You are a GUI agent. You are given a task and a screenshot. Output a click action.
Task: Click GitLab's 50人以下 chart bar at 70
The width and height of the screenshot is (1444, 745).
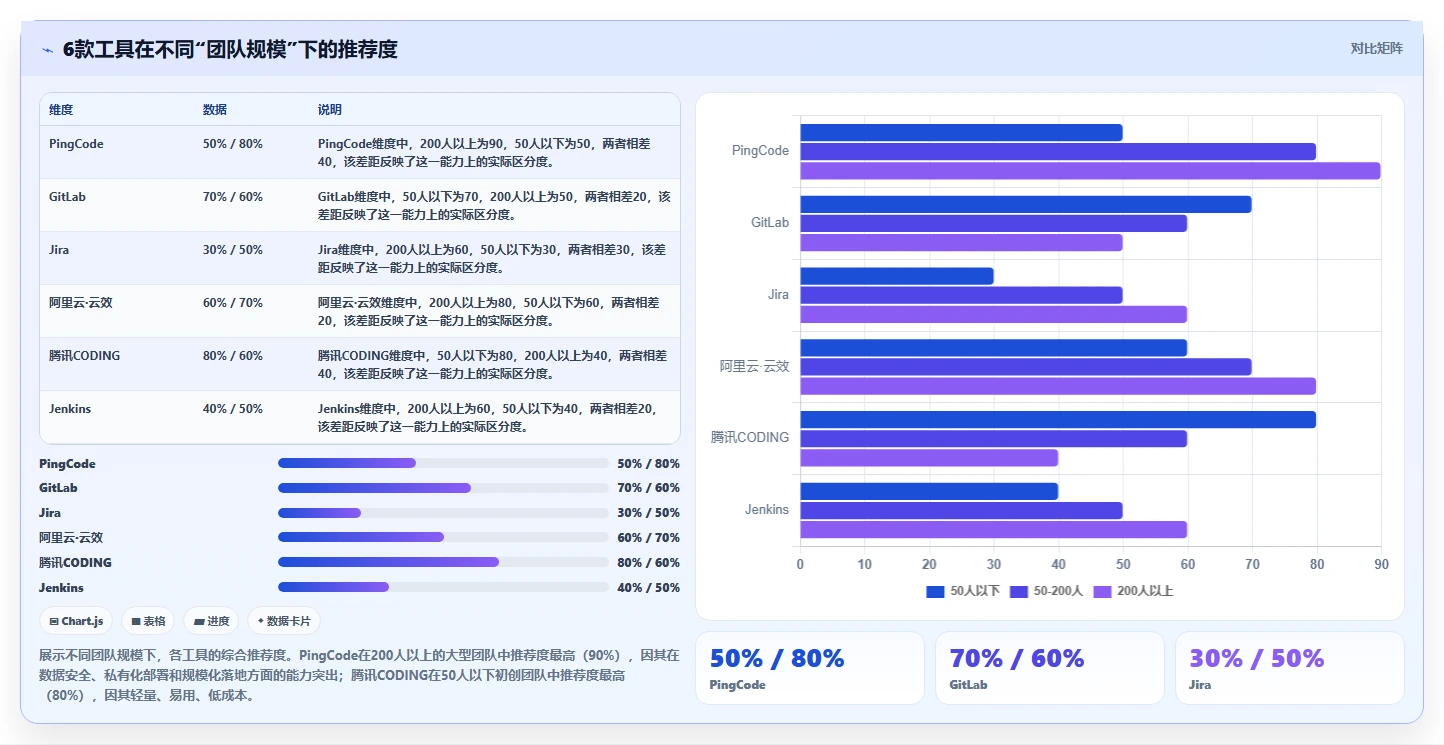(x=1025, y=204)
